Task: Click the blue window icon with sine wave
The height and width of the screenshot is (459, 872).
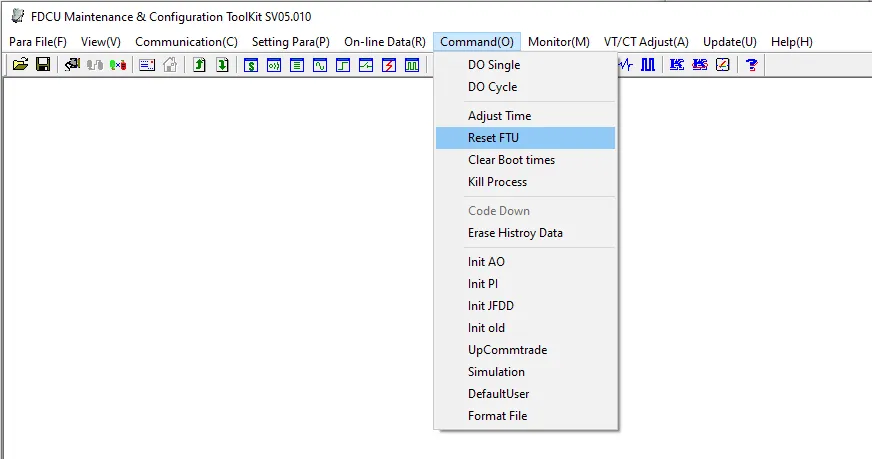Action: [320, 65]
